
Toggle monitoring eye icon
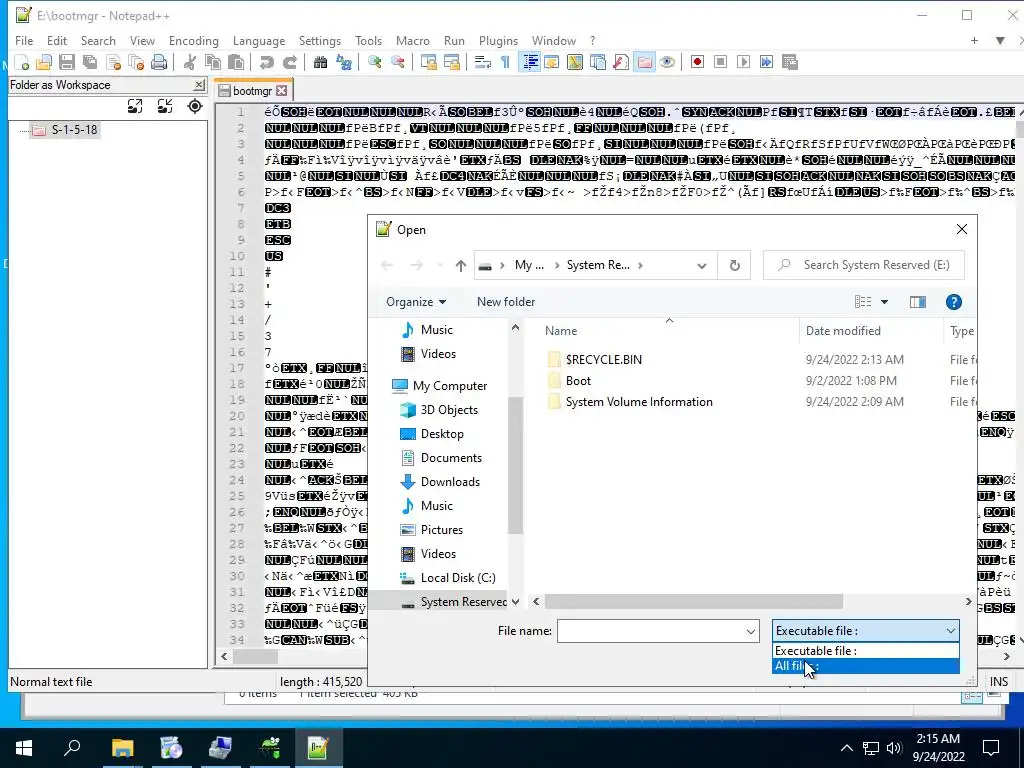(x=667, y=62)
